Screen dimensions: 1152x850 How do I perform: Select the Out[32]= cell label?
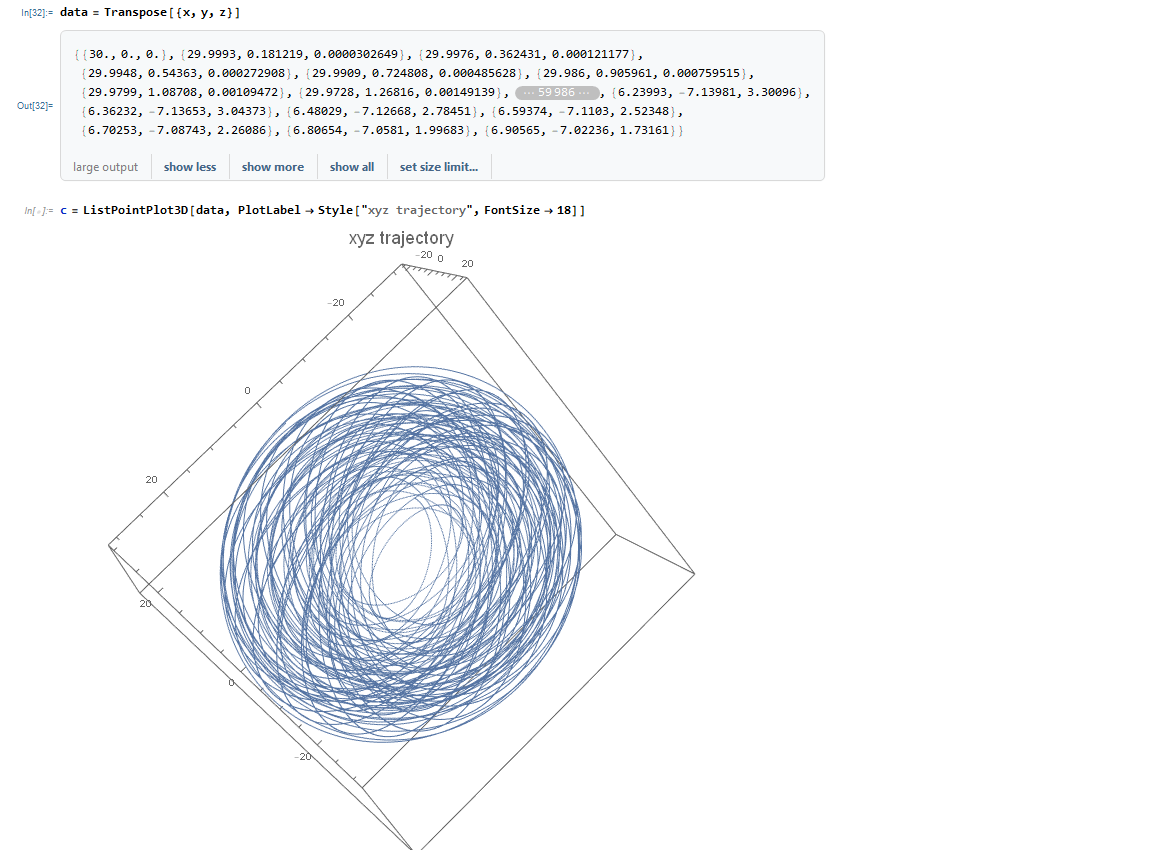coord(36,105)
